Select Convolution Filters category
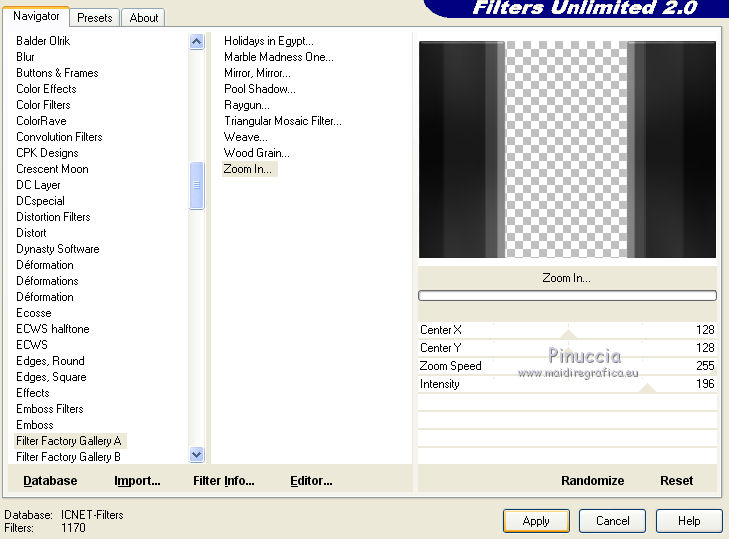This screenshot has height=539, width=729. [59, 137]
